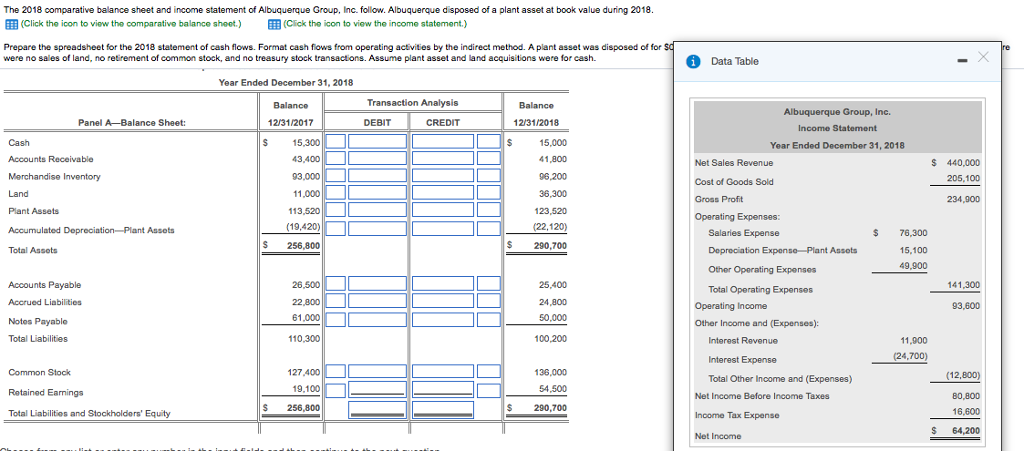Image resolution: width=1024 pixels, height=451 pixels.
Task: Select Accounts Payable debit amount field
Action: pyautogui.click(x=378, y=283)
